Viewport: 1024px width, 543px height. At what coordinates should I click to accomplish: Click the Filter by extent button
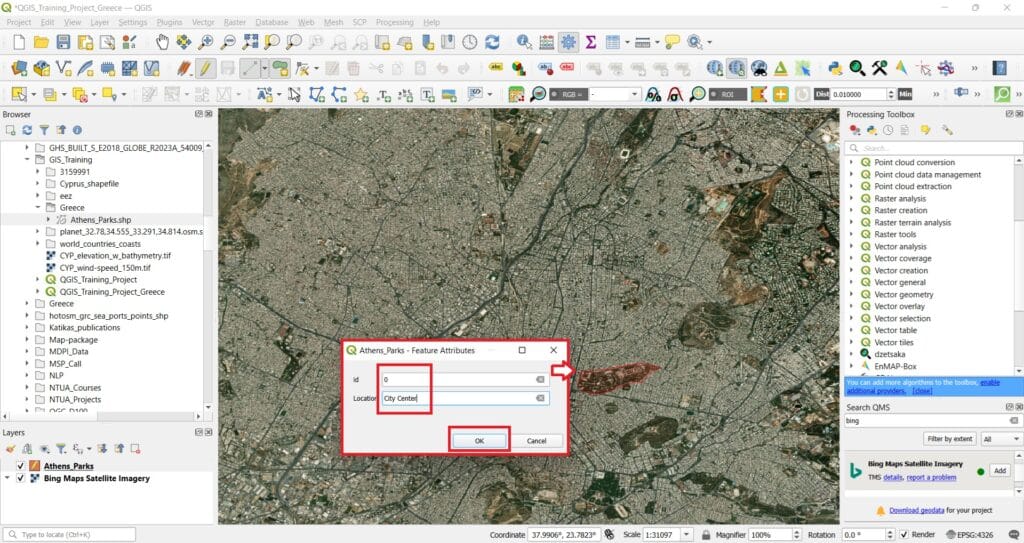[x=950, y=439]
